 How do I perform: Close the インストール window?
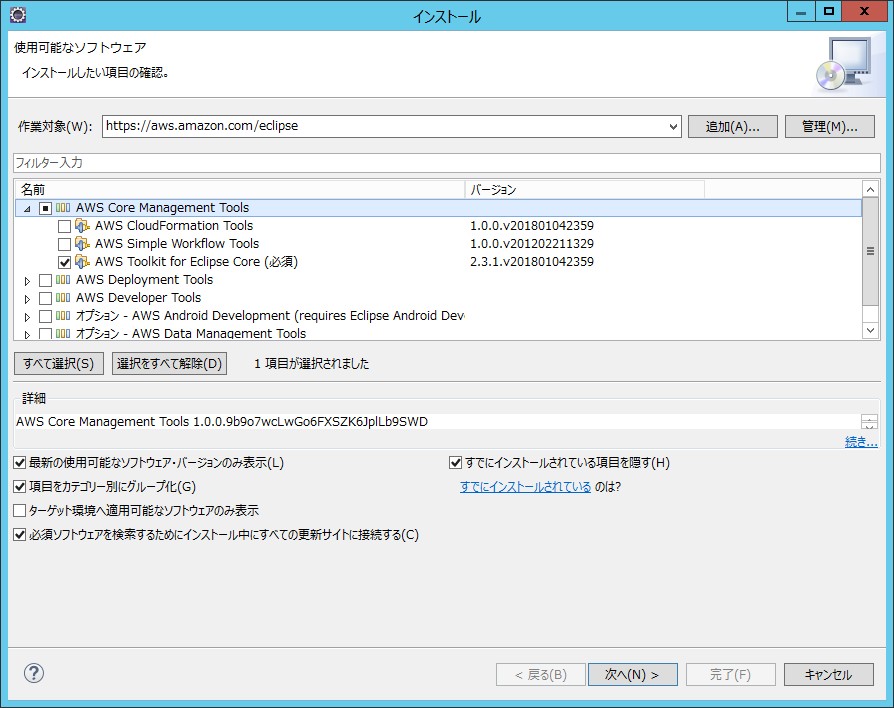[864, 11]
